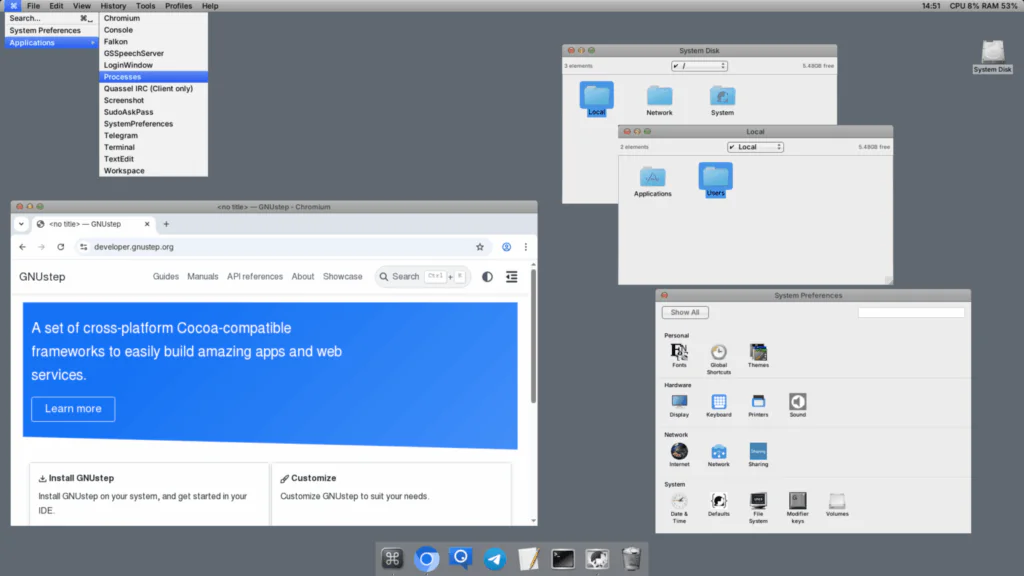
Task: Expand the Local path popup in Local window
Action: [755, 147]
